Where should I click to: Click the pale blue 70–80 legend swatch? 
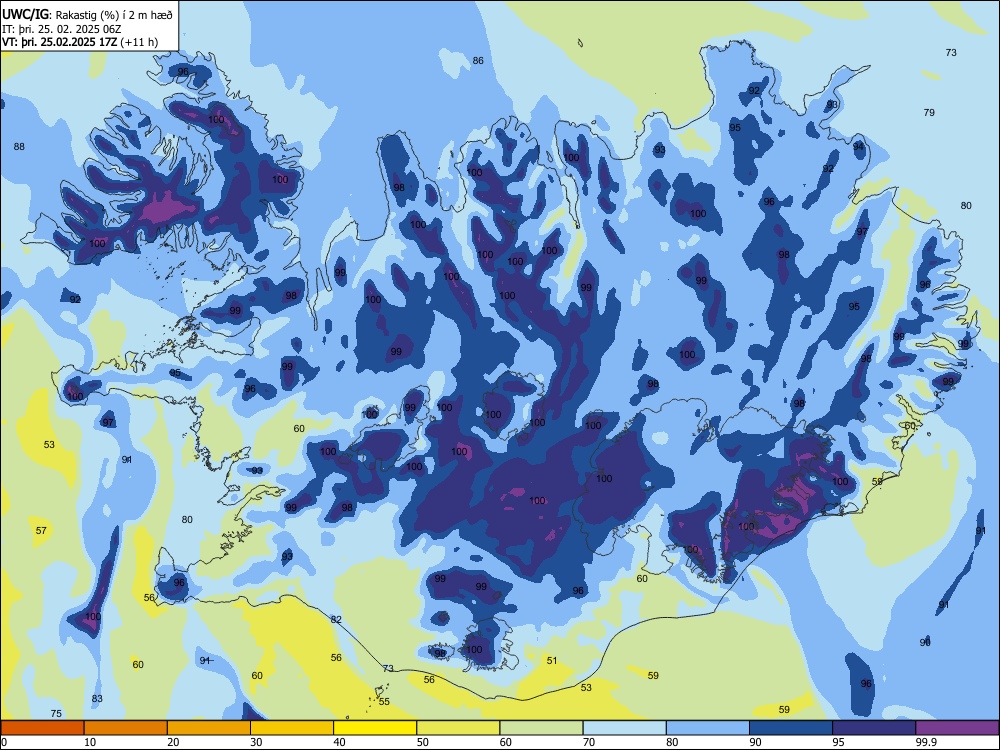pyautogui.click(x=624, y=728)
